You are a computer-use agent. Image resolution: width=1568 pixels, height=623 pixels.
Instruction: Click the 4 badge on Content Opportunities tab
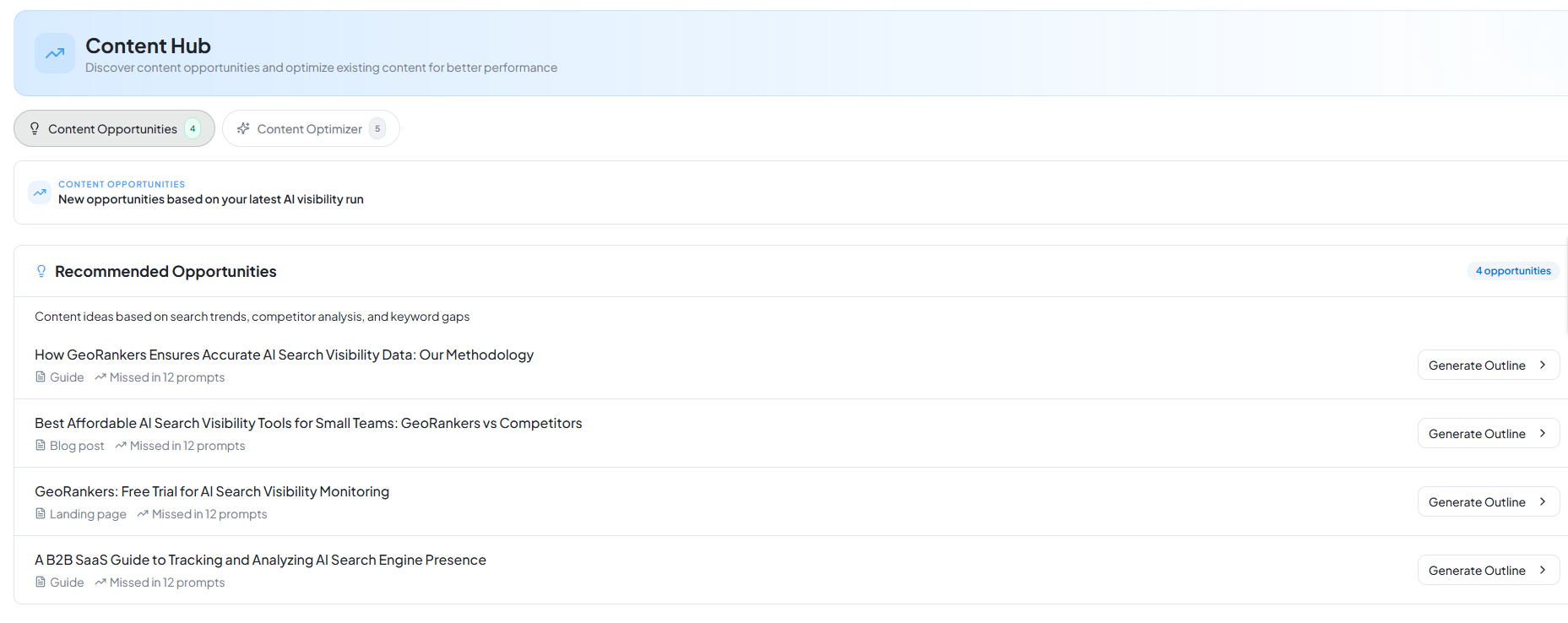point(193,128)
